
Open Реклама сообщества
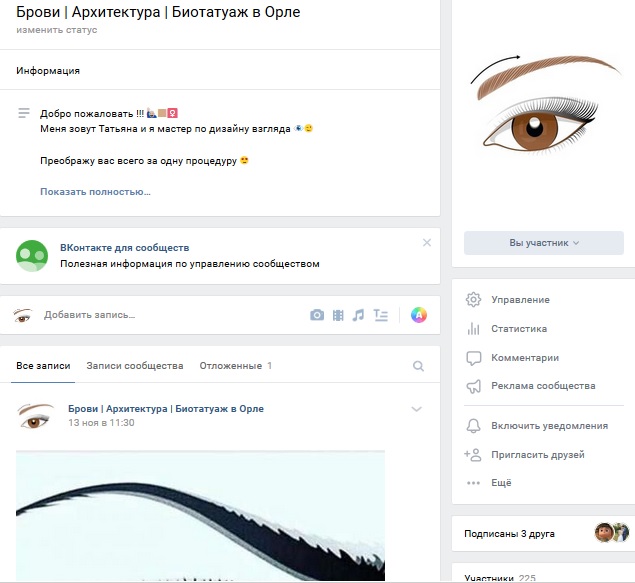(x=543, y=386)
